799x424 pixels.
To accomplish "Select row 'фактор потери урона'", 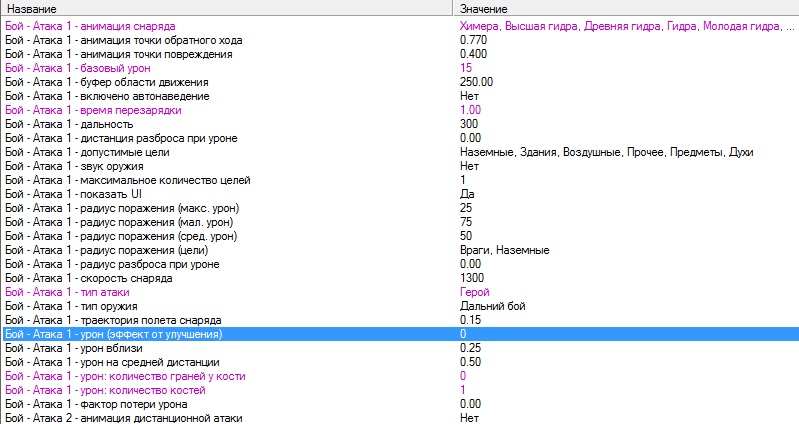I will pos(400,405).
